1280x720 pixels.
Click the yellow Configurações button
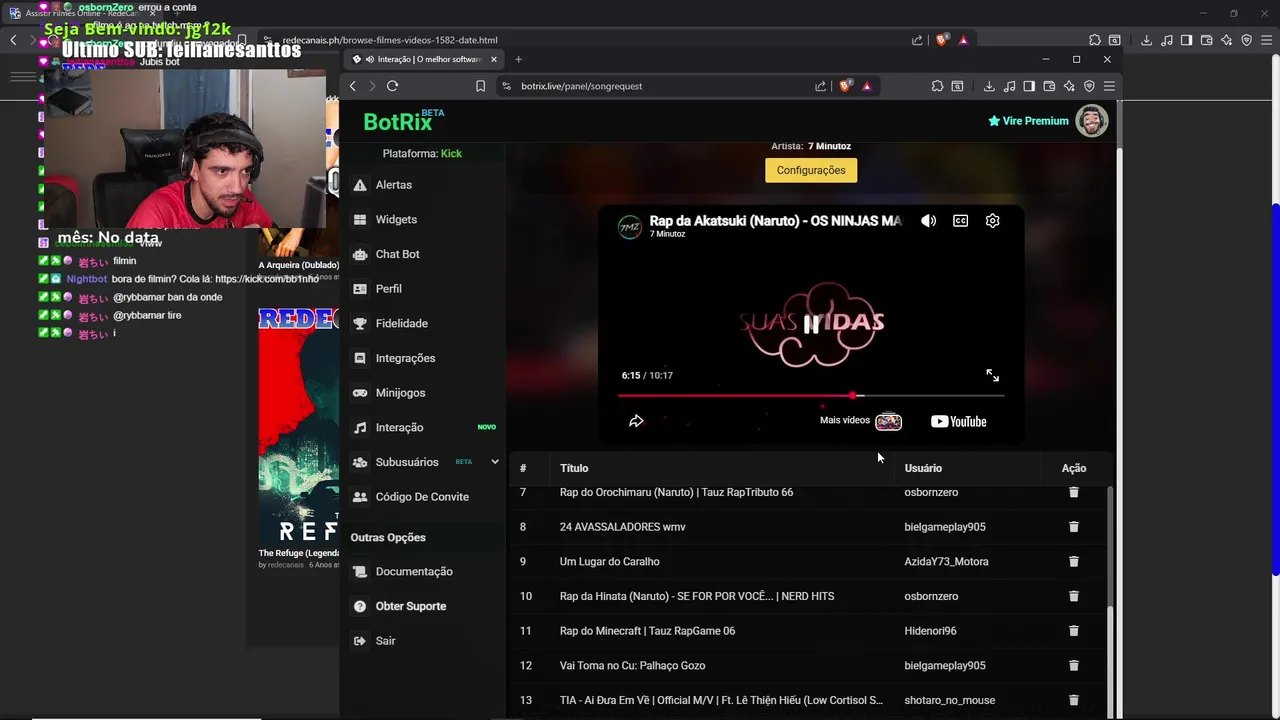pos(811,170)
